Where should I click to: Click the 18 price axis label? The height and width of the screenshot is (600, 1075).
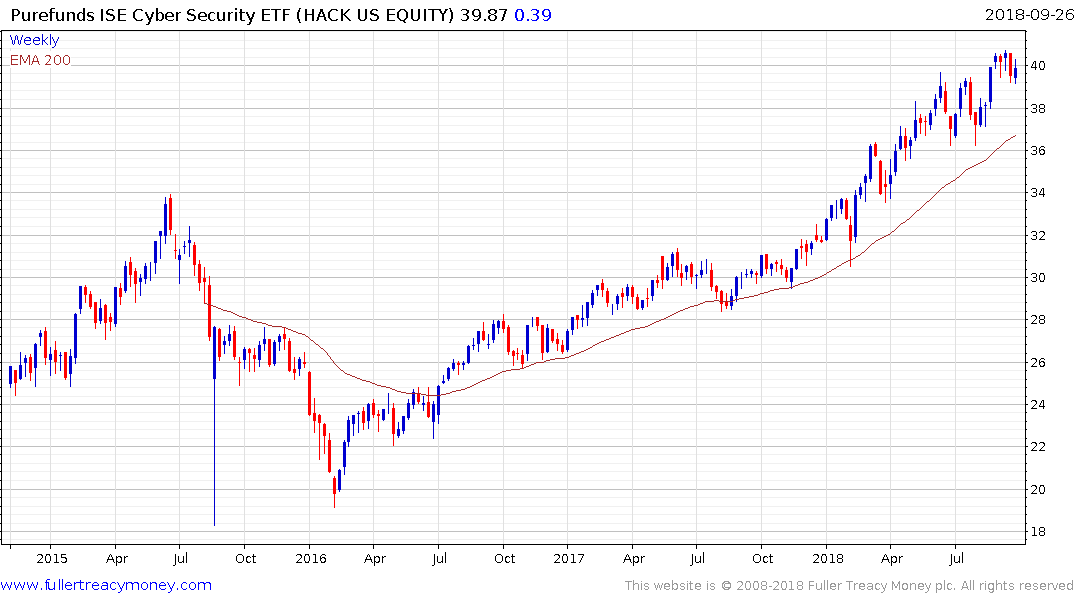pos(1037,531)
